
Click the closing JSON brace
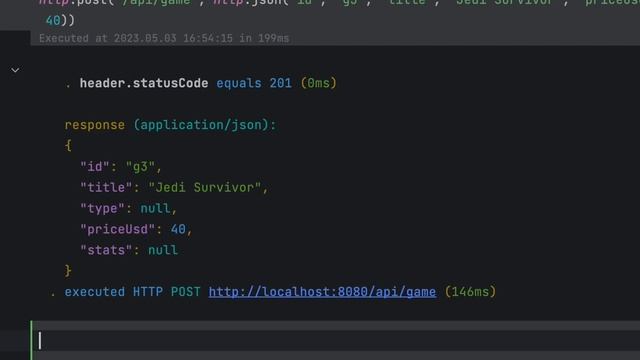click(x=68, y=271)
